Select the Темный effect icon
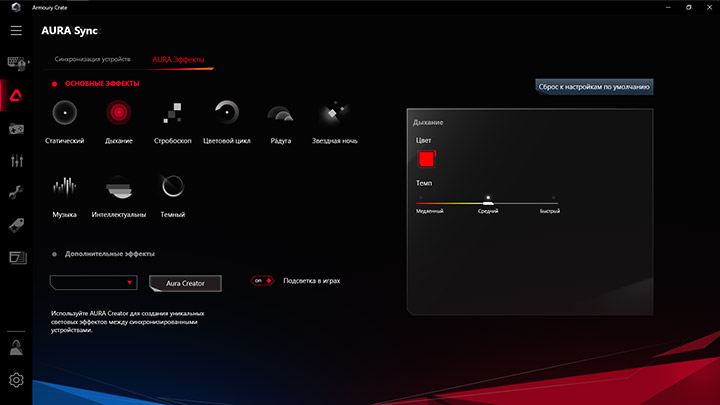Image resolution: width=720 pixels, height=405 pixels. point(173,186)
